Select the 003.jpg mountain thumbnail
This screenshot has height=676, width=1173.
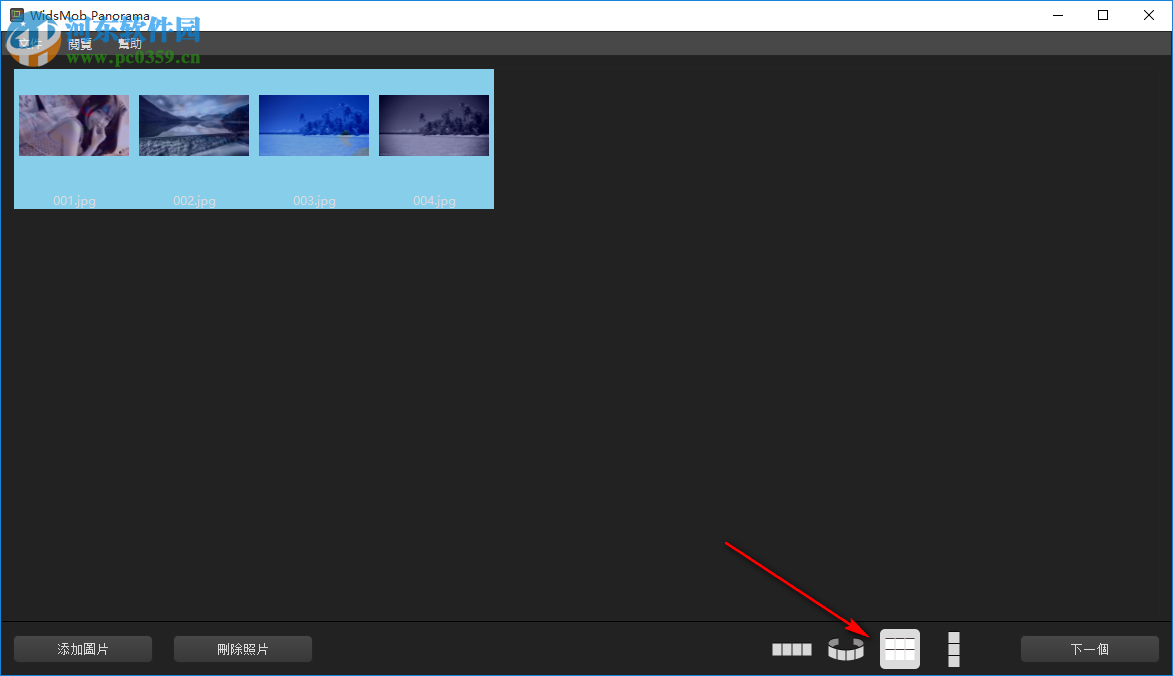[313, 125]
